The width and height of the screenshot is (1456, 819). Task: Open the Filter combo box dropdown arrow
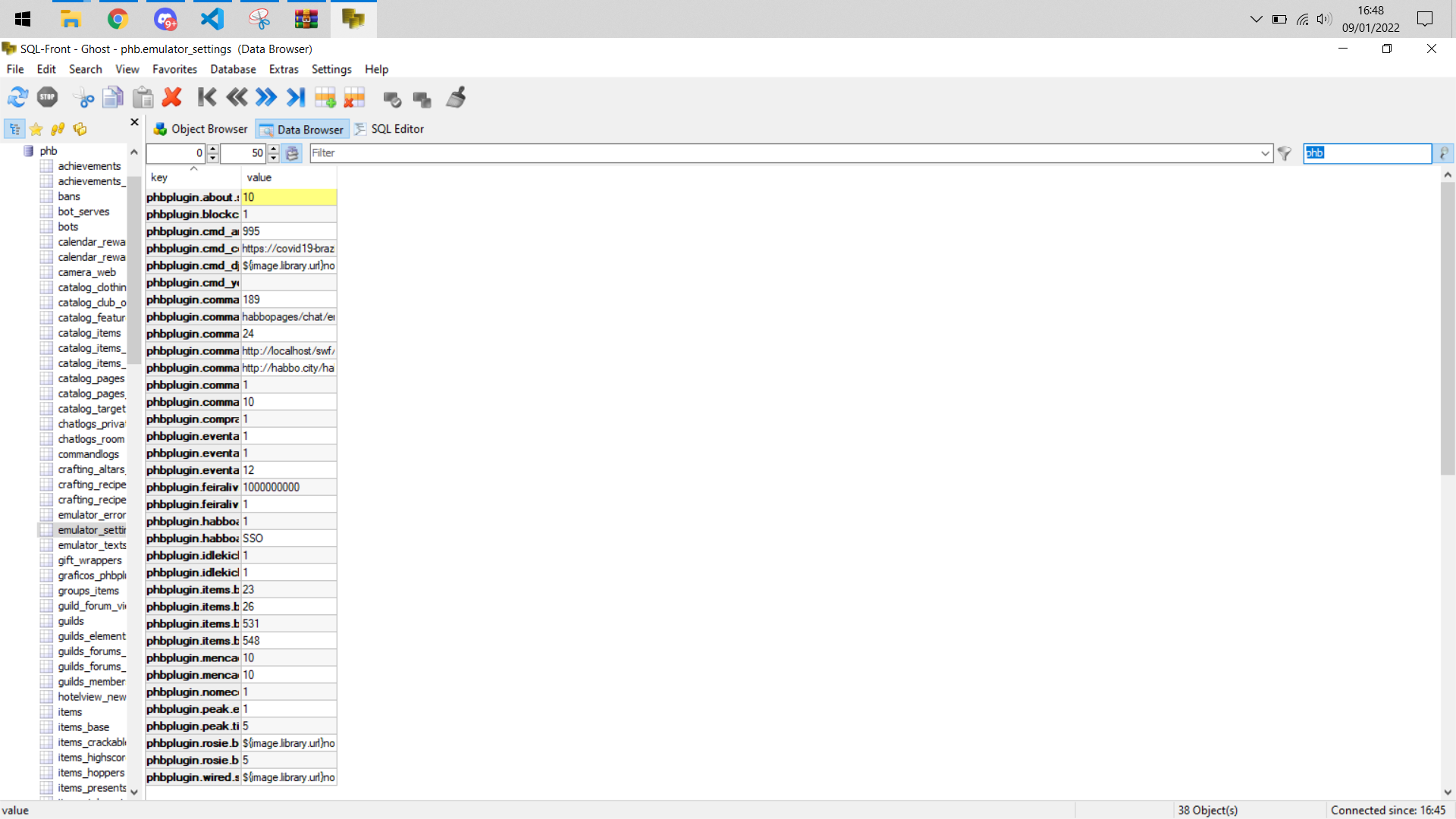(1265, 153)
